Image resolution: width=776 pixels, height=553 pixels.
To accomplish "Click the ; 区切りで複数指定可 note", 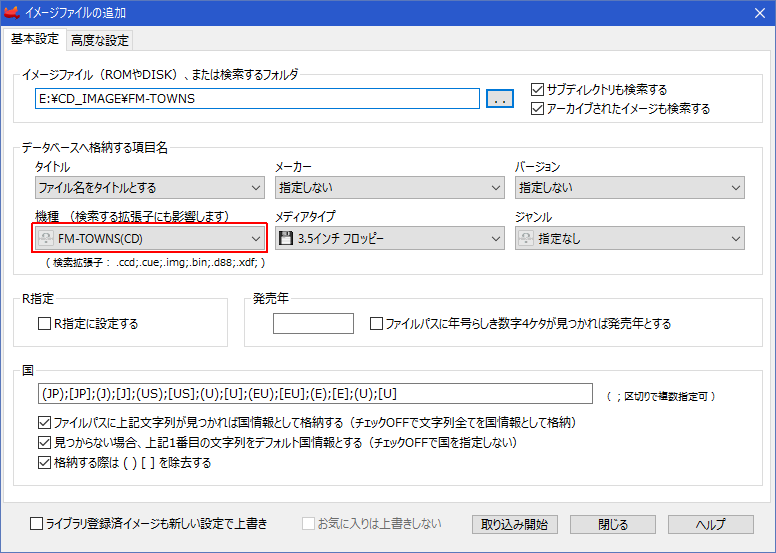I will (661, 396).
